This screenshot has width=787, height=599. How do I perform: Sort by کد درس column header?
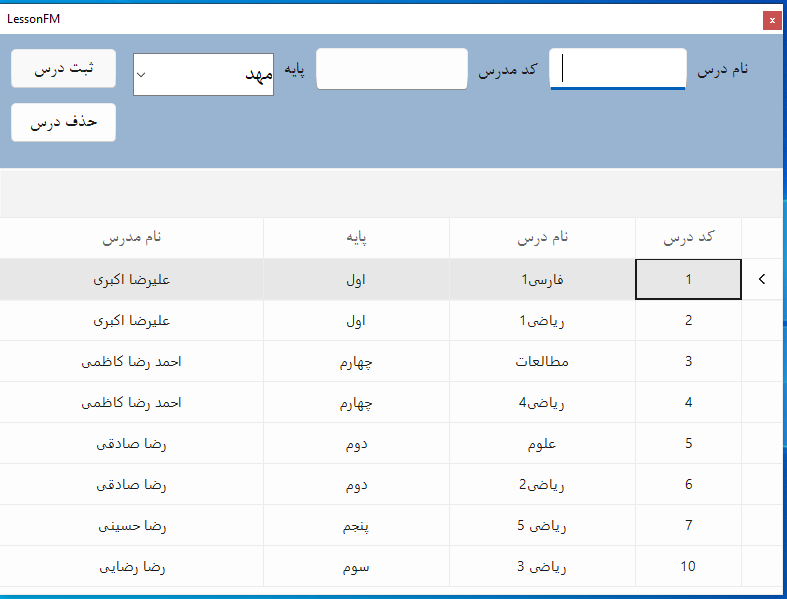pyautogui.click(x=688, y=238)
